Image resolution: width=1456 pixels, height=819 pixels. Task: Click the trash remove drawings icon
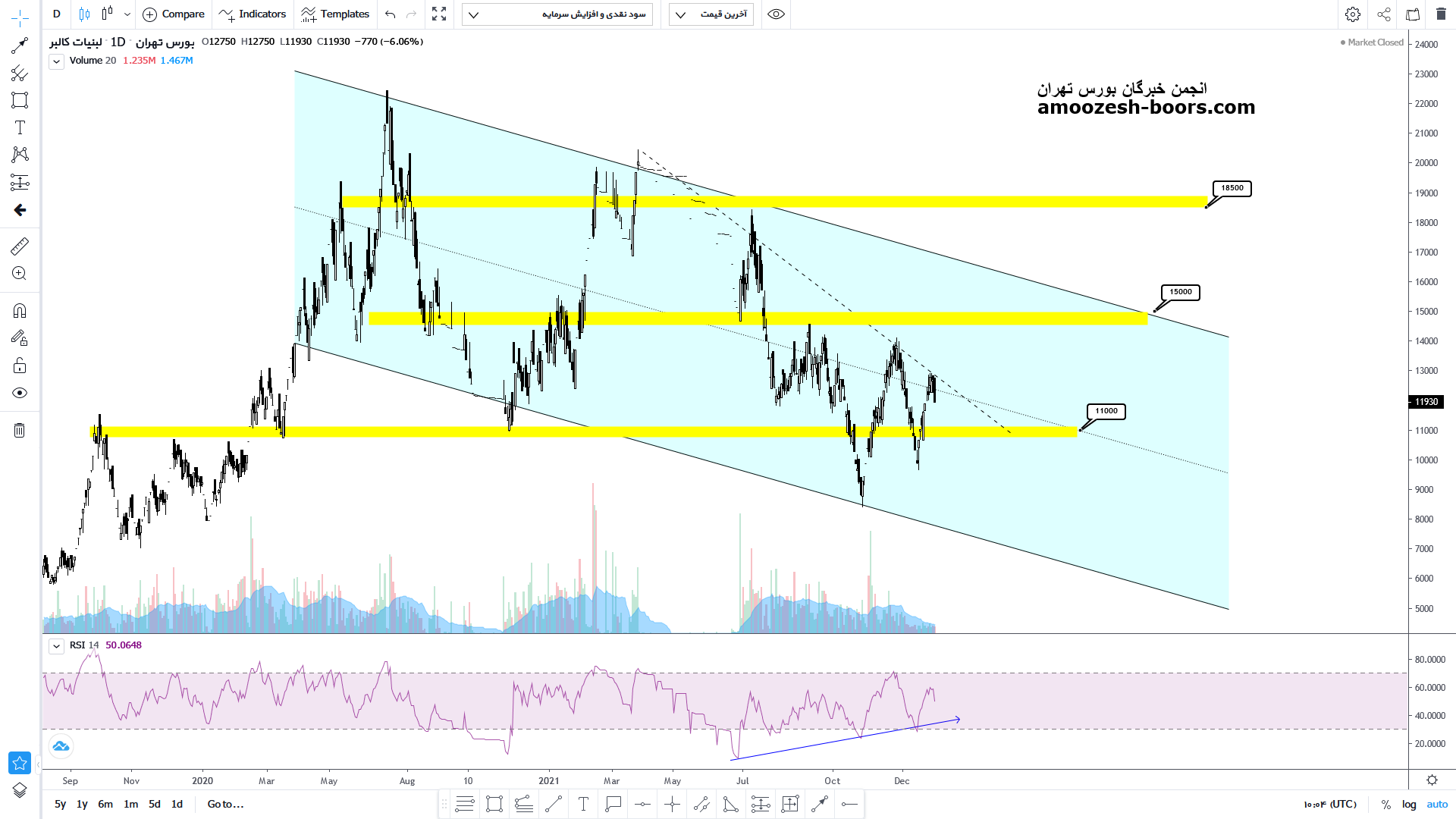pos(20,431)
